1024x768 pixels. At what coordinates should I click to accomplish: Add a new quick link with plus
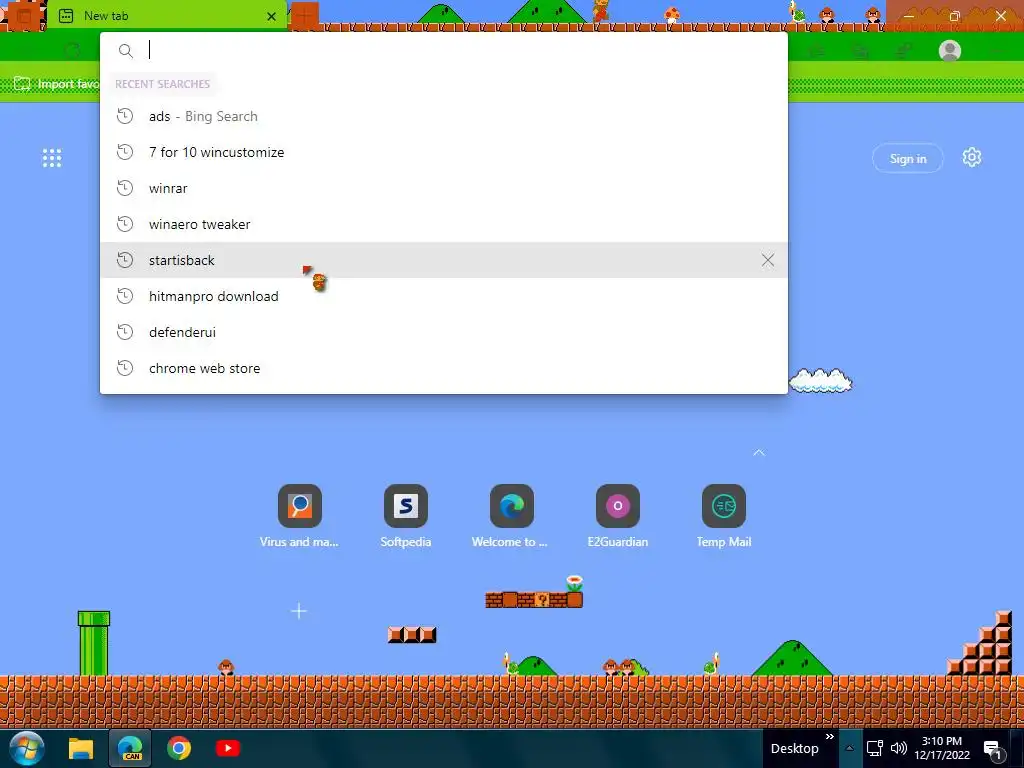[x=298, y=611]
